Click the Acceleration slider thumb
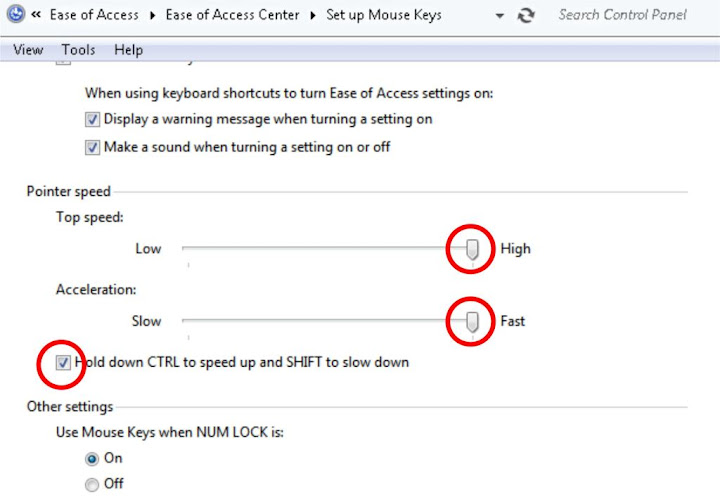Image resolution: width=720 pixels, height=502 pixels. (x=473, y=321)
